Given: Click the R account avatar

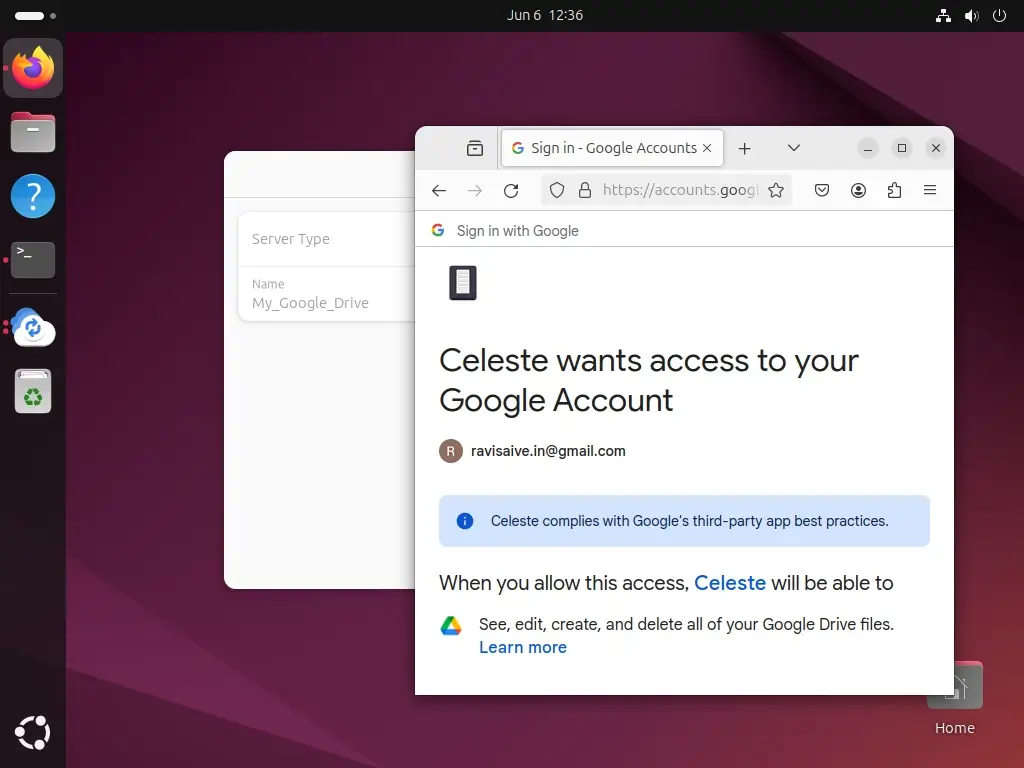Looking at the screenshot, I should [451, 451].
